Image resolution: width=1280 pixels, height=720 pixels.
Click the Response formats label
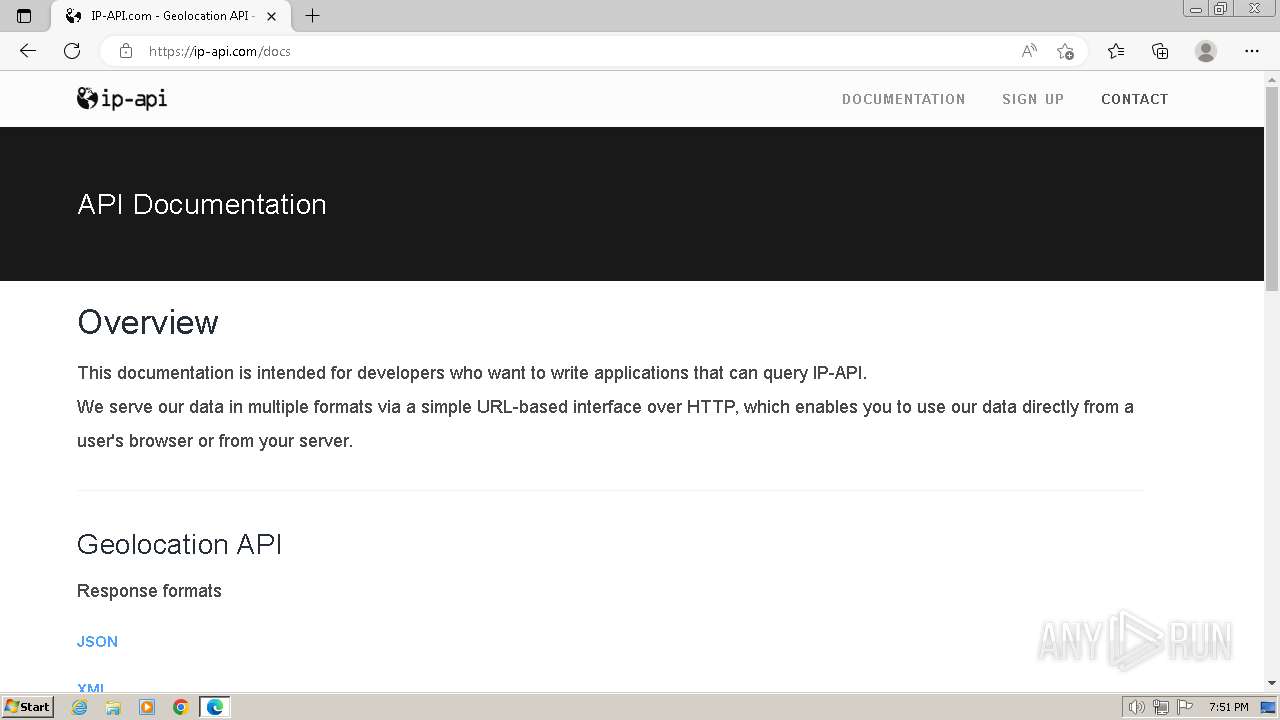149,591
